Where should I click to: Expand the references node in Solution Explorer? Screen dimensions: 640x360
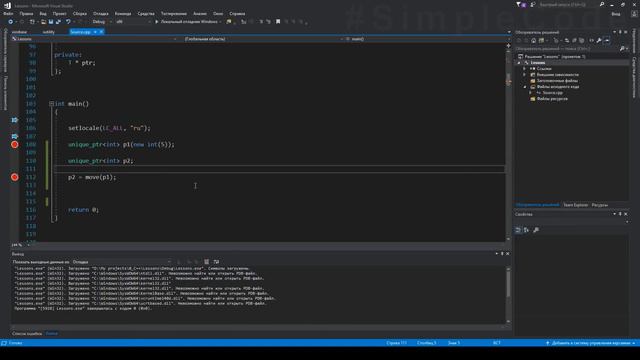525,69
